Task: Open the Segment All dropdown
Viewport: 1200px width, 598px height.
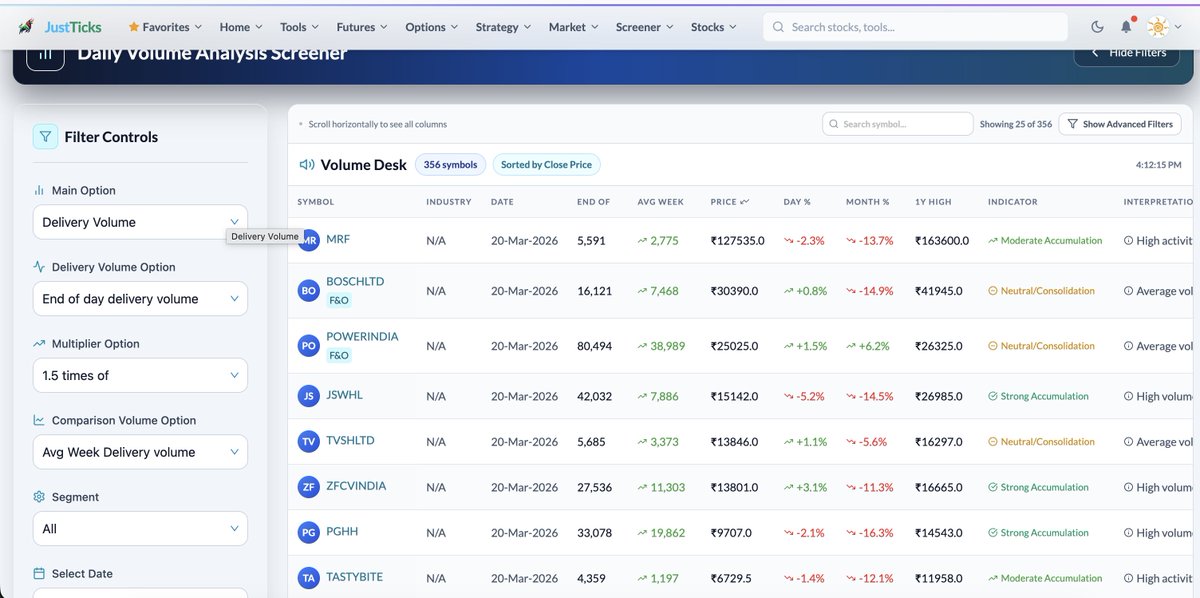Action: pos(140,529)
